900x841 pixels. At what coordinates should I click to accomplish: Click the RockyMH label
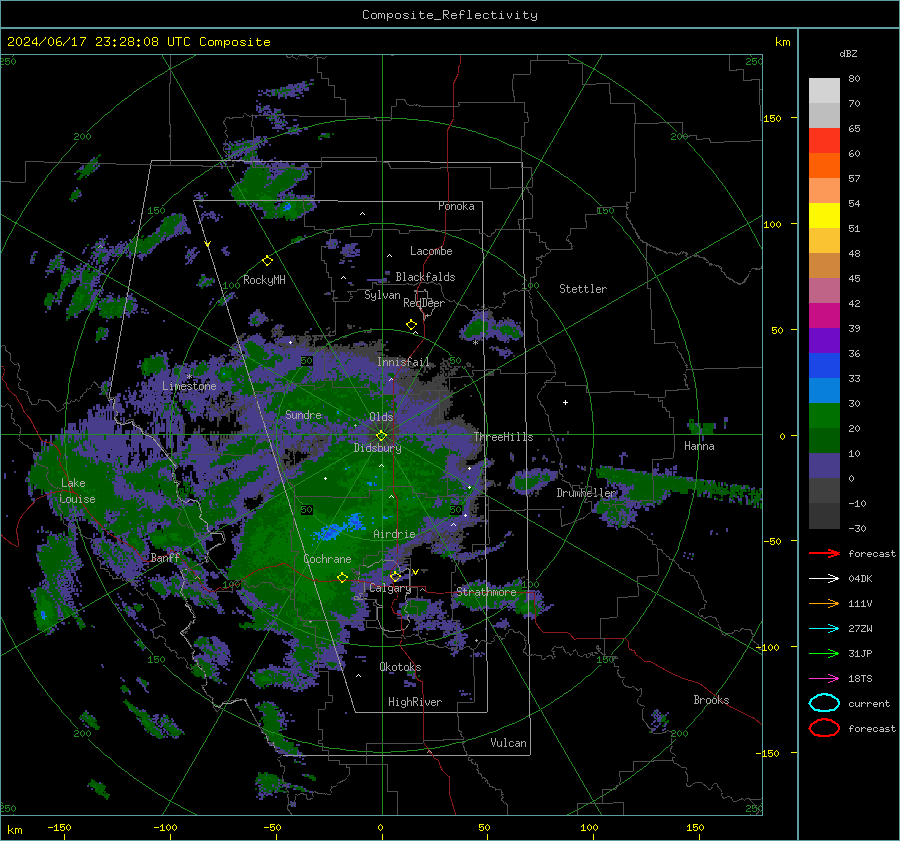[264, 280]
